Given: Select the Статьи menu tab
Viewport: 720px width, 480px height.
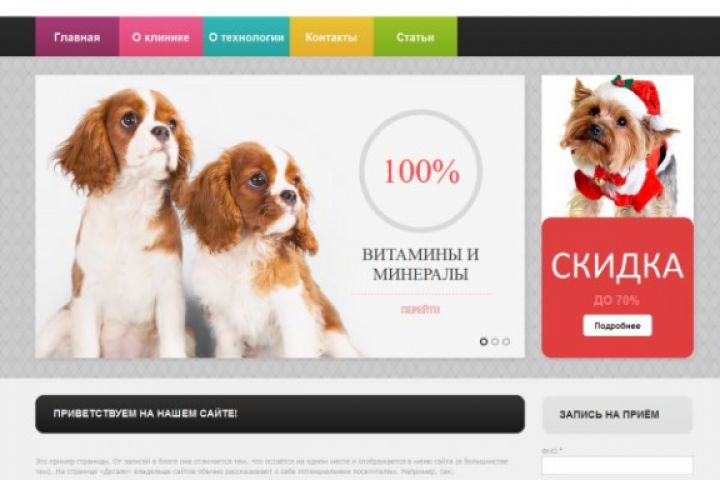Looking at the screenshot, I should tap(415, 37).
